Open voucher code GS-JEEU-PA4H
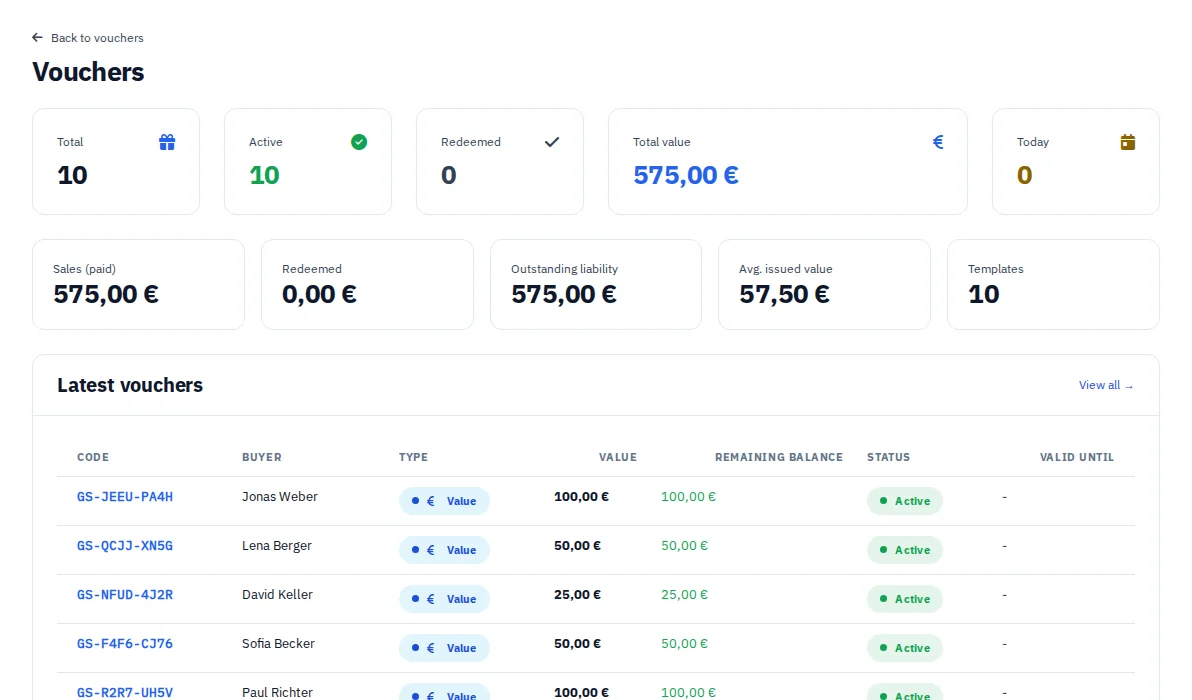The width and height of the screenshot is (1192, 700). [125, 496]
